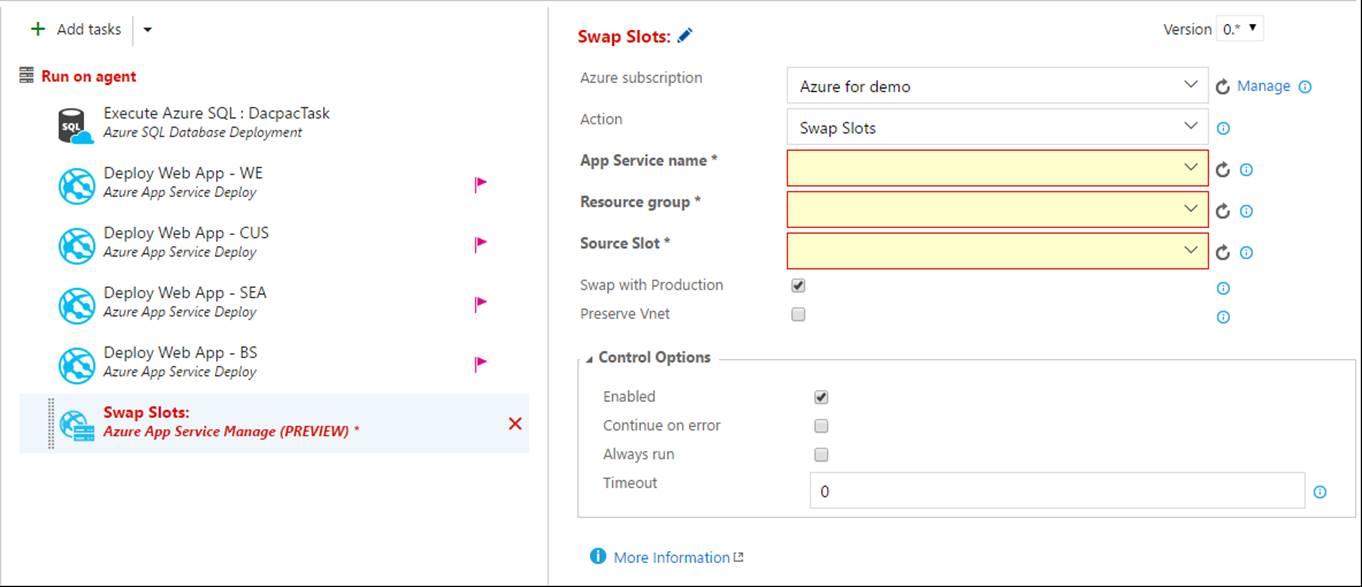Viewport: 1362px width, 587px height.
Task: Open the Action dropdown showing Swap Slots
Action: click(x=997, y=128)
